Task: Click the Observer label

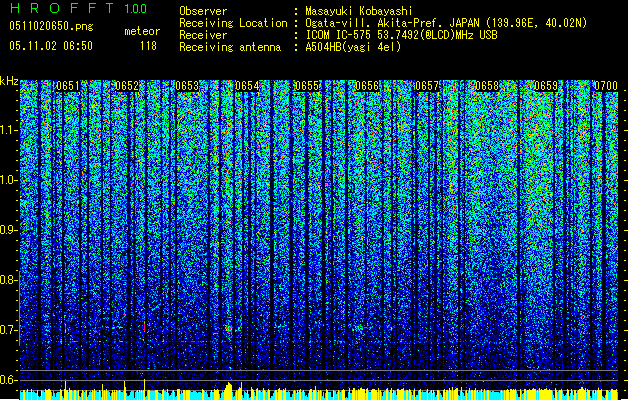Action: click(203, 11)
